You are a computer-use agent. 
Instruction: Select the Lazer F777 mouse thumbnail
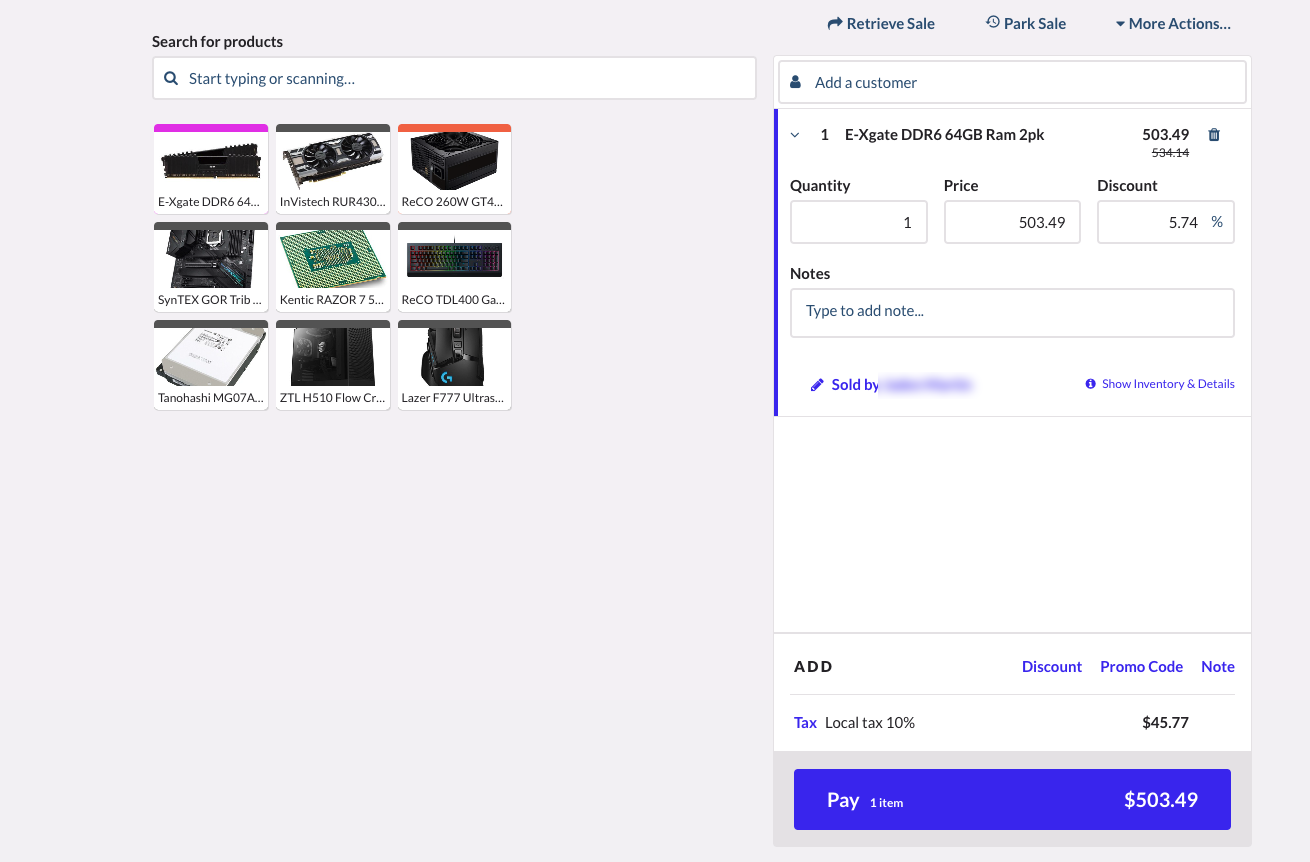click(x=454, y=364)
